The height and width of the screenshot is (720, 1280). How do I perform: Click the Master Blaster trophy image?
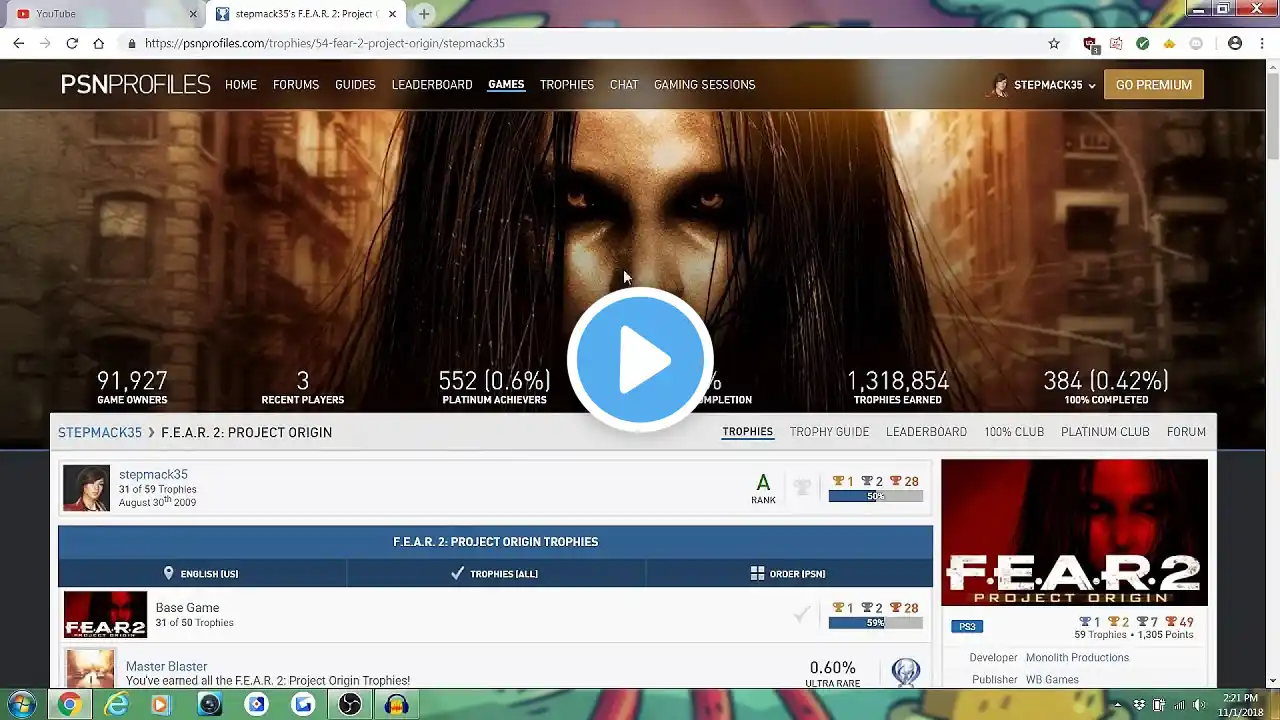coord(90,670)
